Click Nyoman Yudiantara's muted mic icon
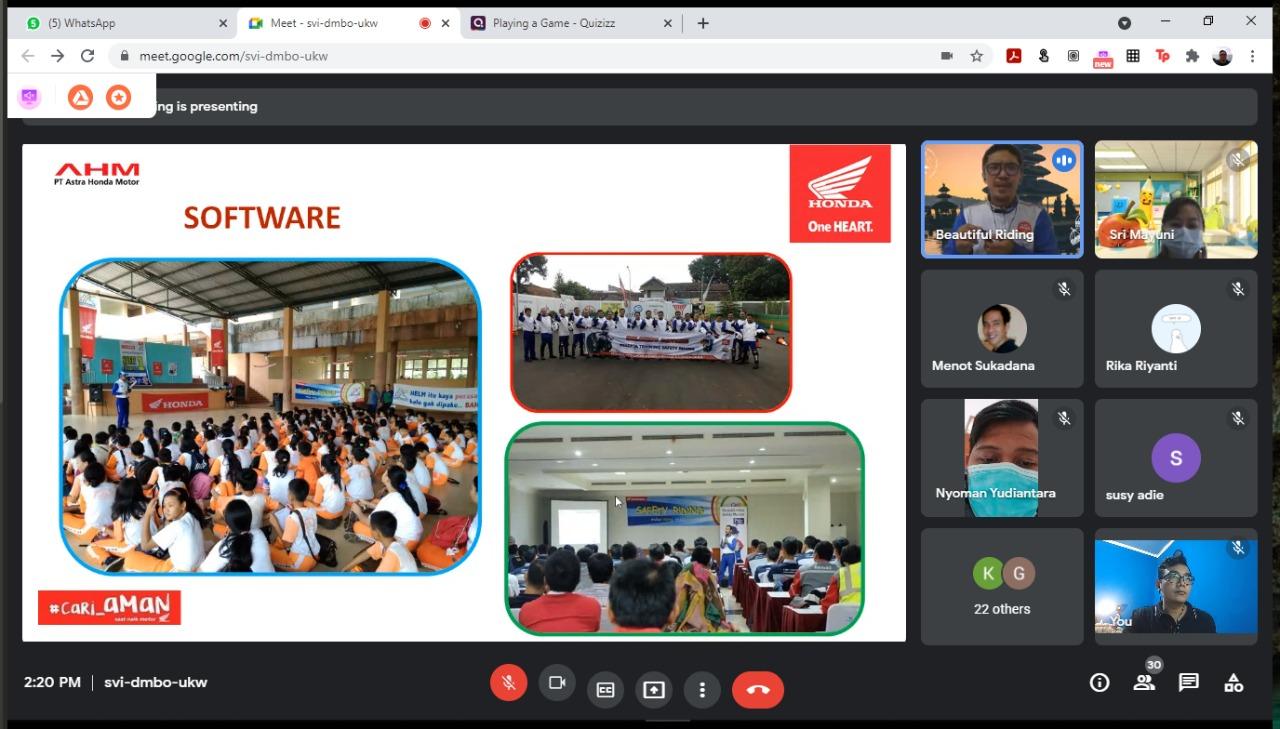The height and width of the screenshot is (729, 1280). coord(1064,418)
